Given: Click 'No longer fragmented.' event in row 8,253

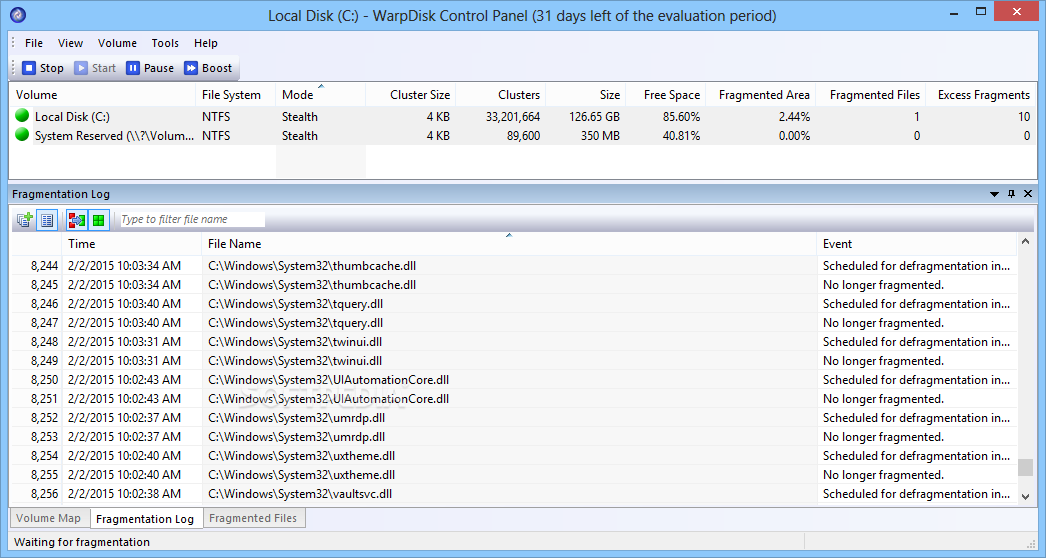Looking at the screenshot, I should (x=883, y=437).
